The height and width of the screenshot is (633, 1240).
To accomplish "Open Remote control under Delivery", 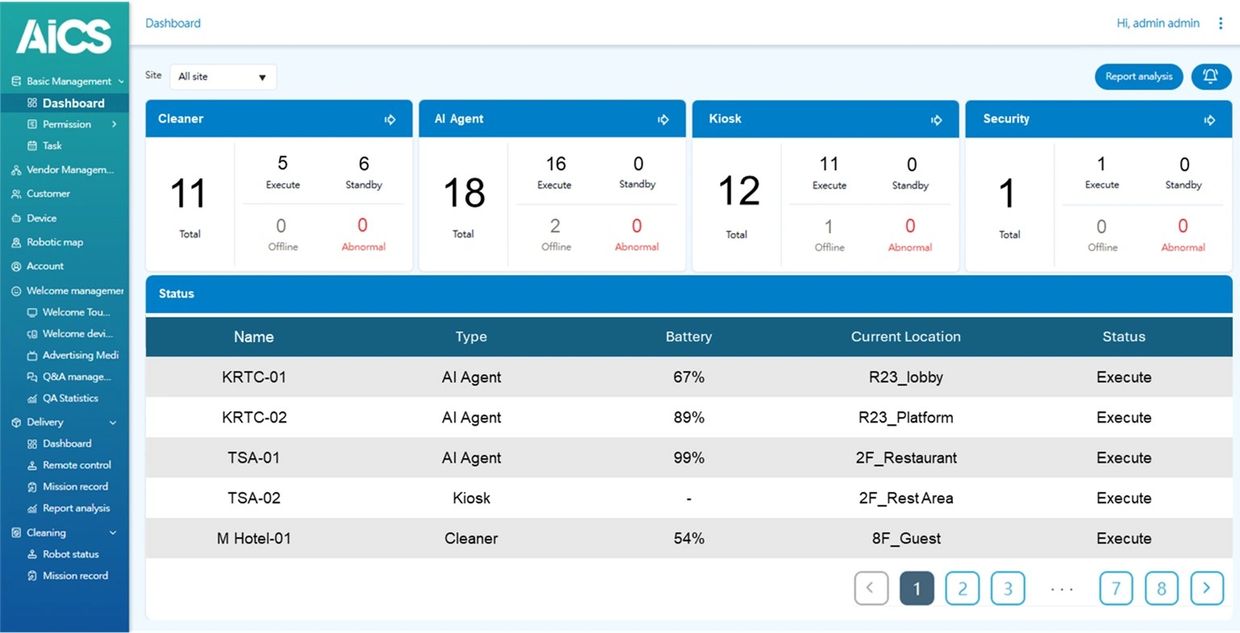I will click(x=76, y=465).
